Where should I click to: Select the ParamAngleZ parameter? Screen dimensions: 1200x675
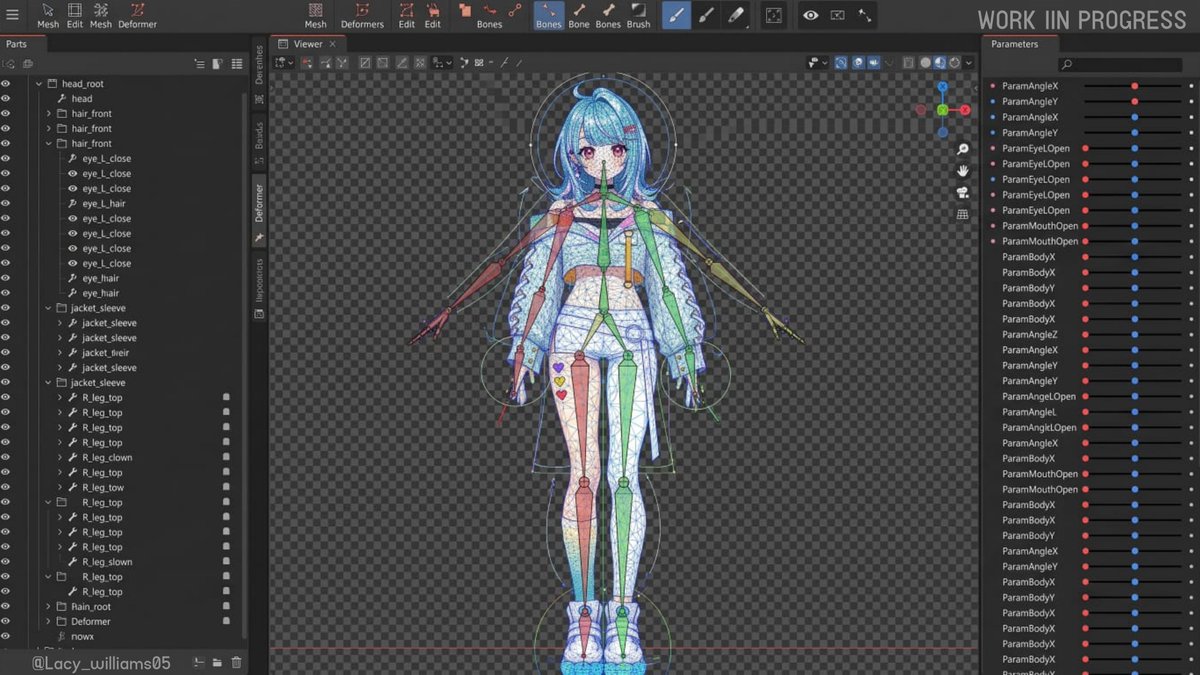(1030, 335)
